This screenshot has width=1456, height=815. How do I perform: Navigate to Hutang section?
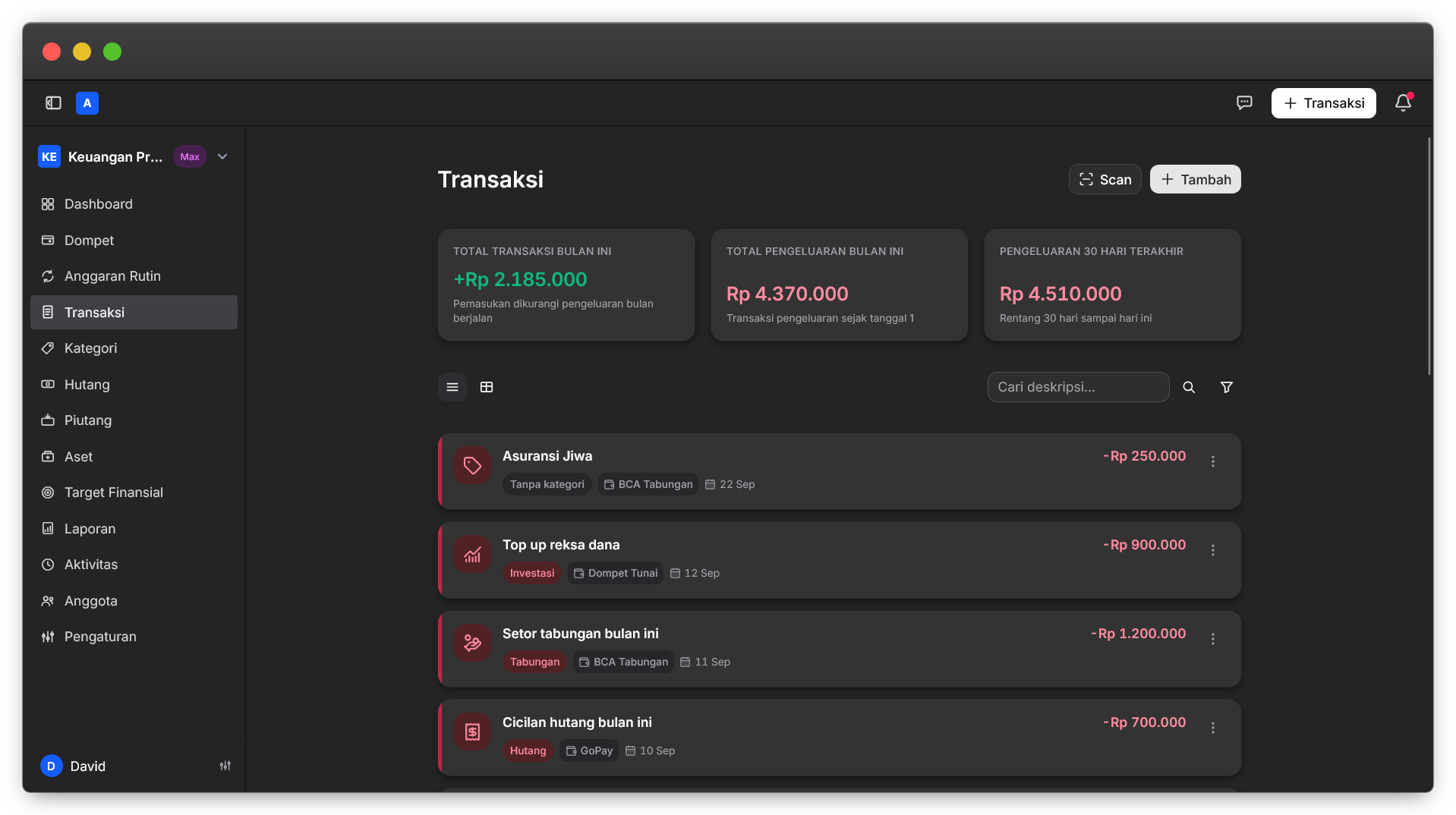point(134,385)
